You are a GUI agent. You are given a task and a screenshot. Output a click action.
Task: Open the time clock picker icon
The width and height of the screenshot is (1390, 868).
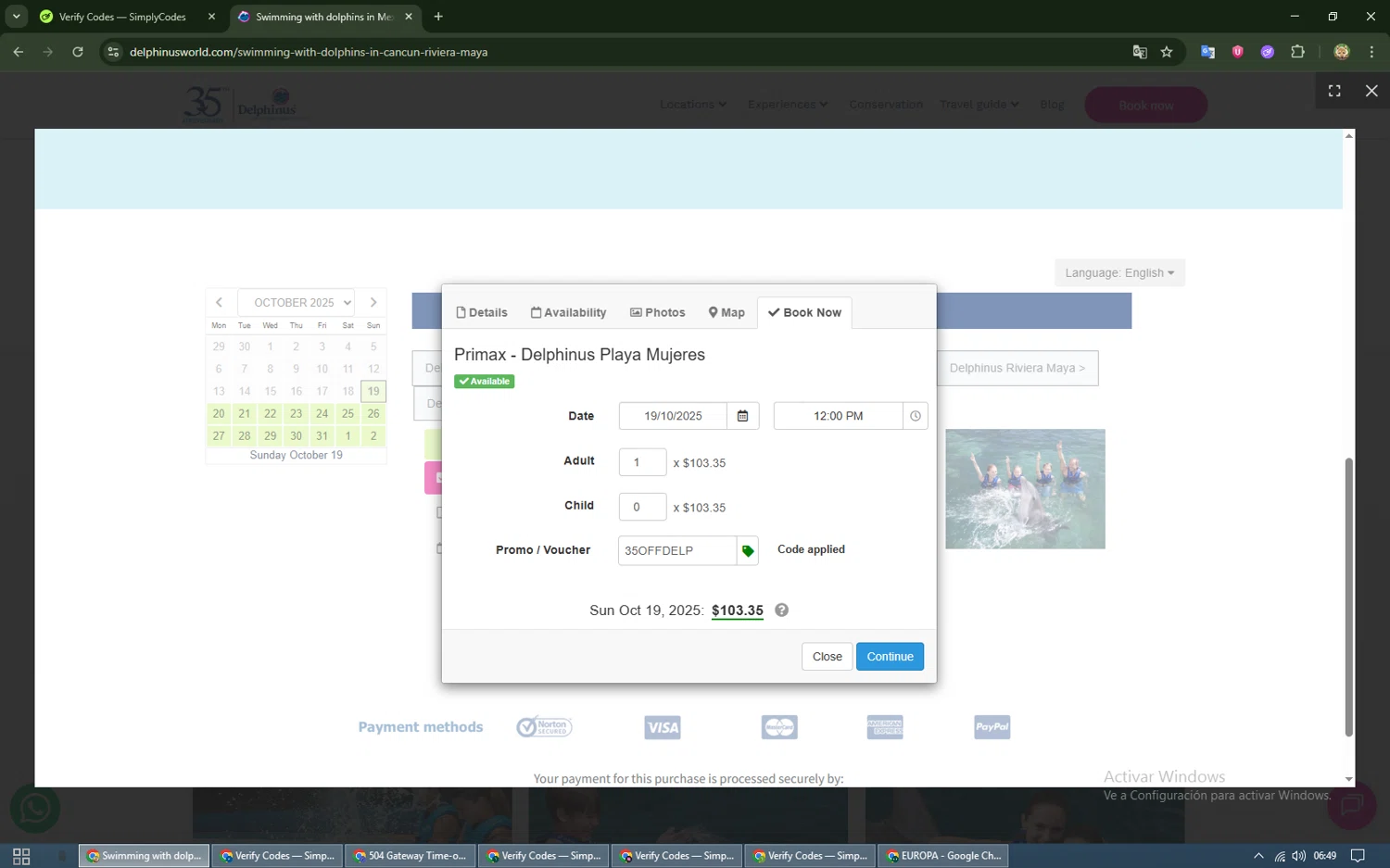coord(916,416)
